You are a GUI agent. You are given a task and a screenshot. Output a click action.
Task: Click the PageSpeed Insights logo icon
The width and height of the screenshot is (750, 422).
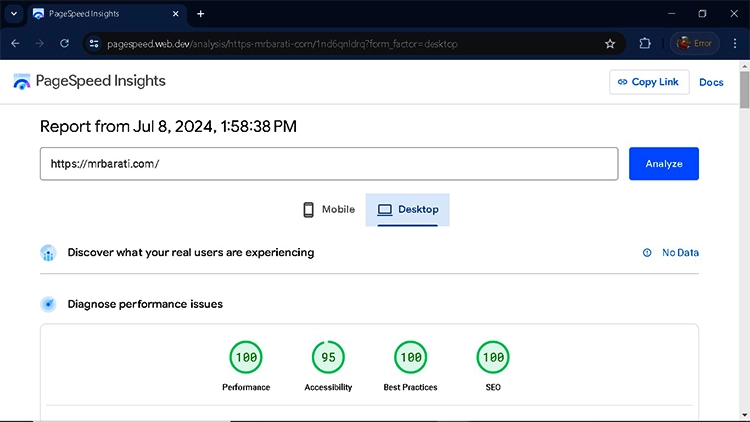[22, 82]
